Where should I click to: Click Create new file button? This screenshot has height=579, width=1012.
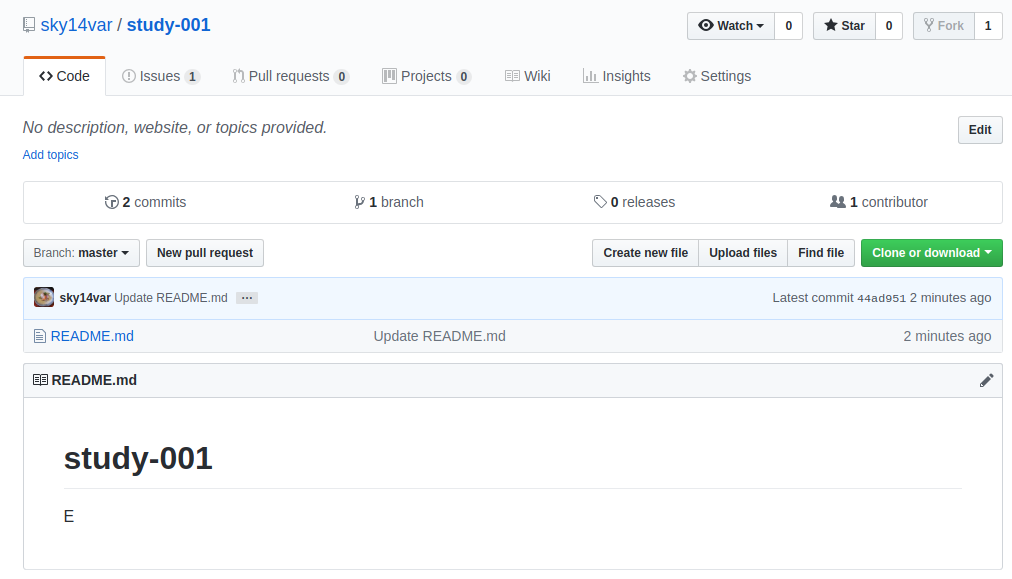(645, 253)
